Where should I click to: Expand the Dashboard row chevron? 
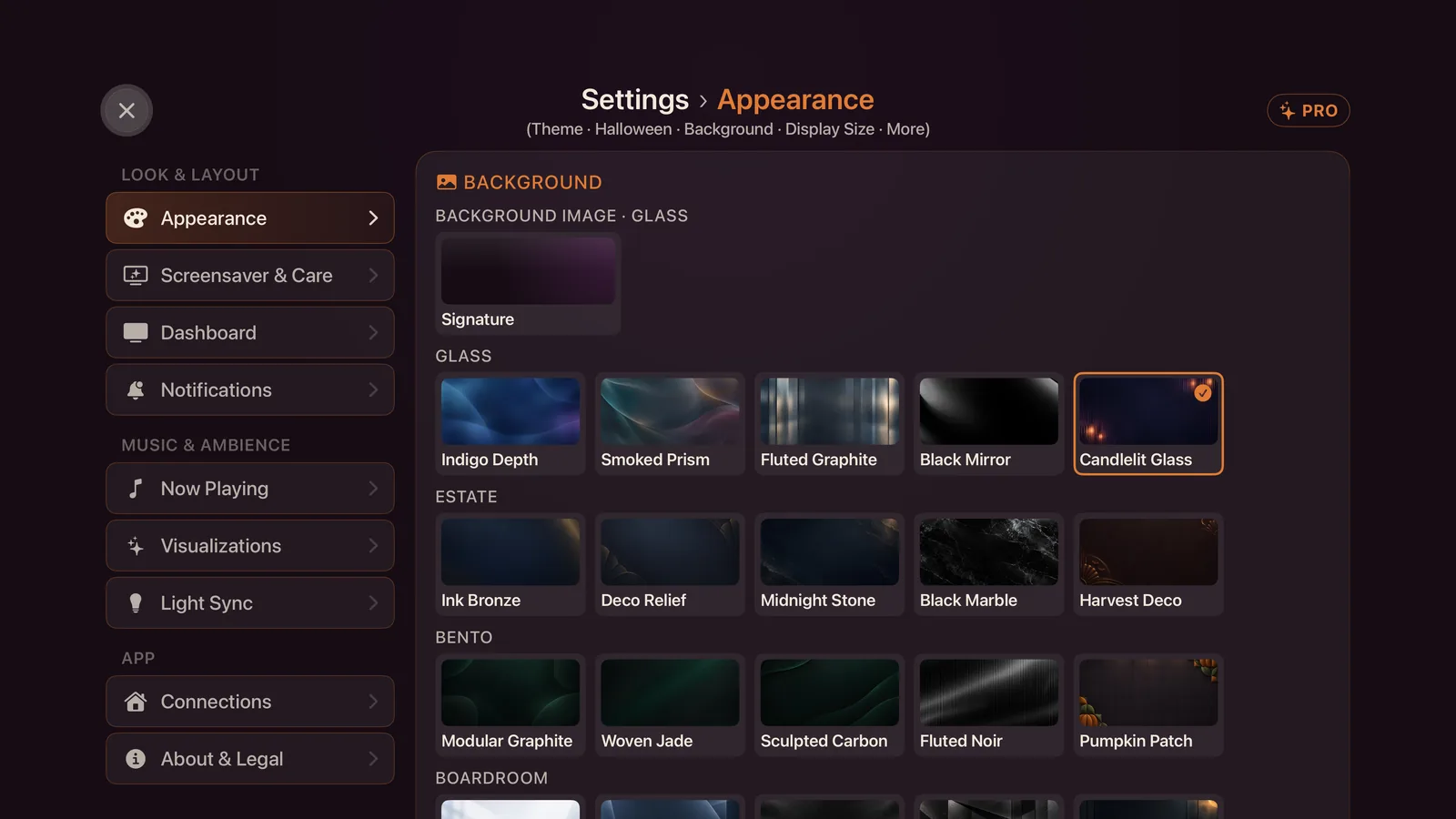pos(373,333)
